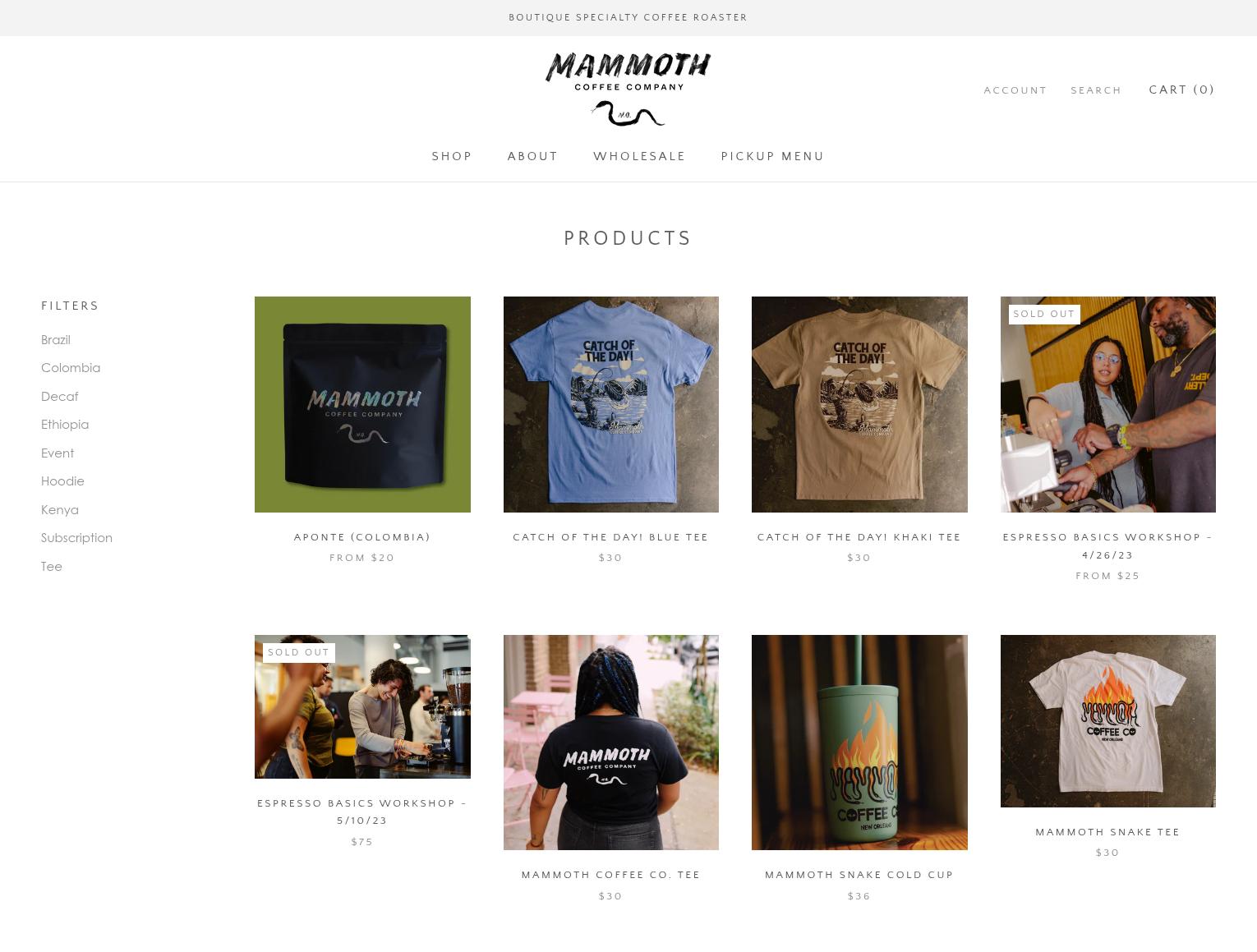Open the Account page
Viewport: 1257px width, 952px height.
[1015, 90]
